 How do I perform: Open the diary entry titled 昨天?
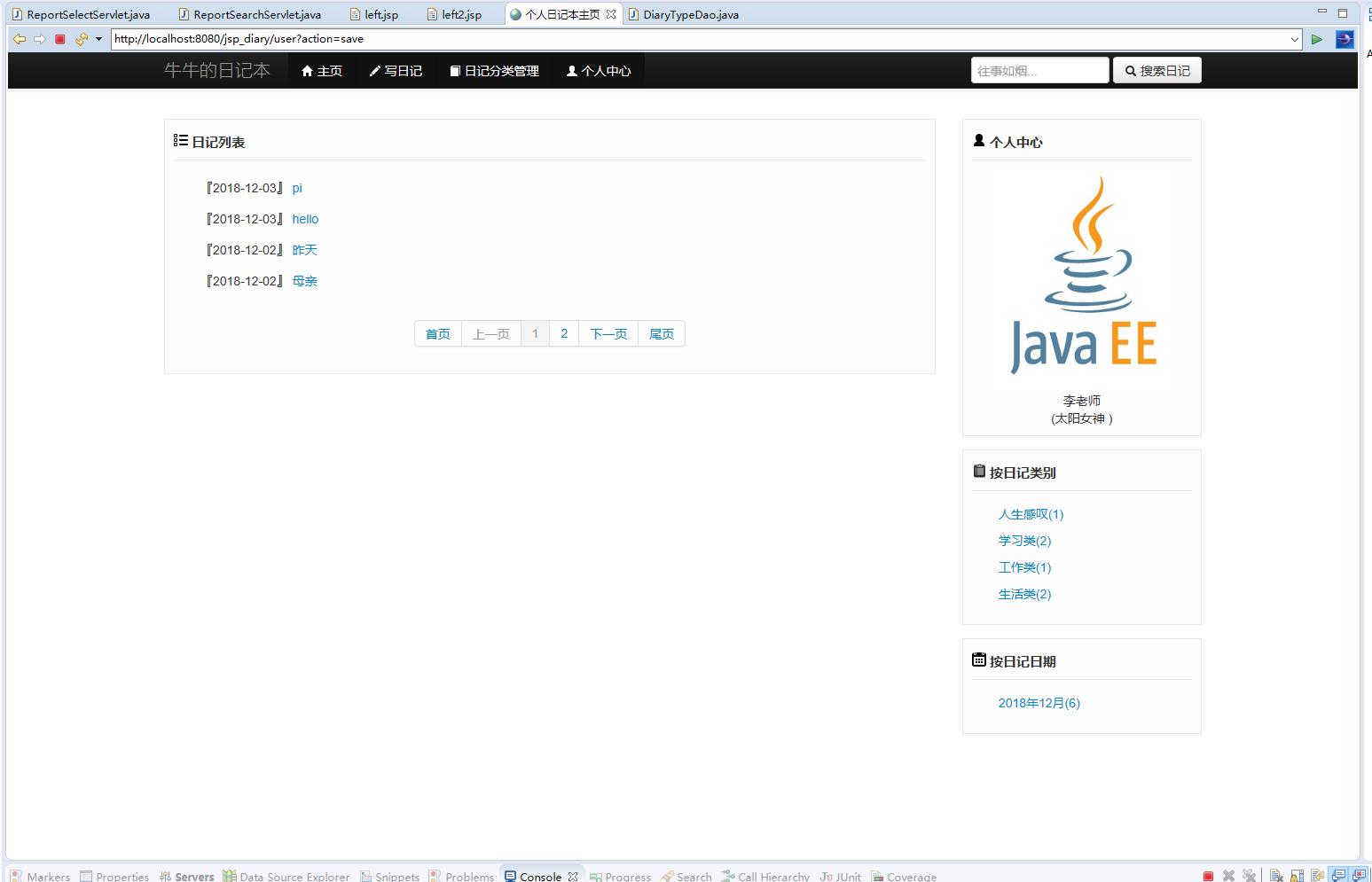point(304,250)
